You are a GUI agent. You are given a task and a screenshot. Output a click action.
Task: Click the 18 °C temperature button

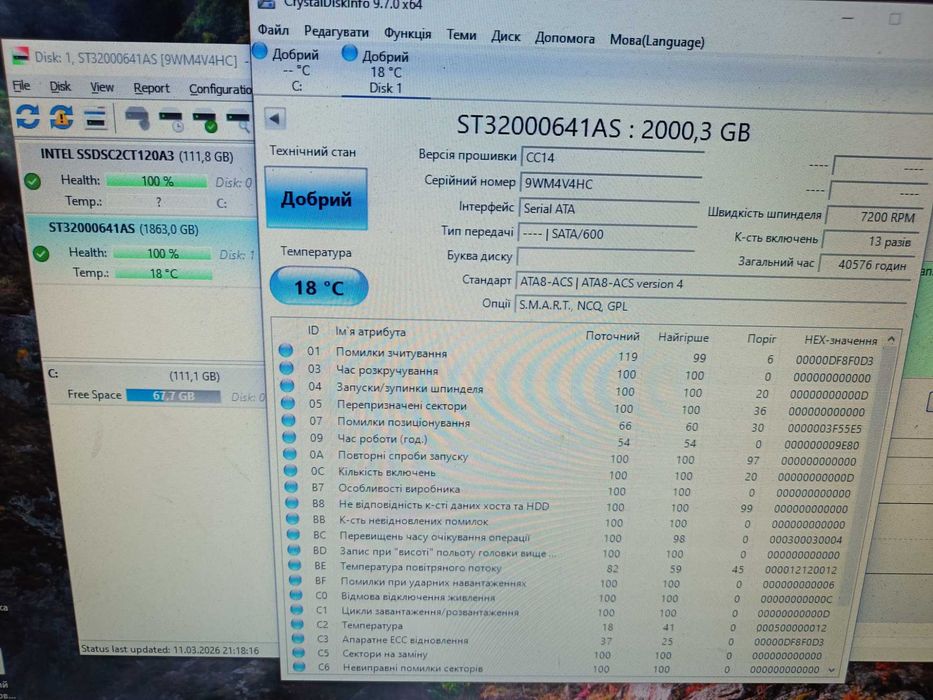coord(319,287)
